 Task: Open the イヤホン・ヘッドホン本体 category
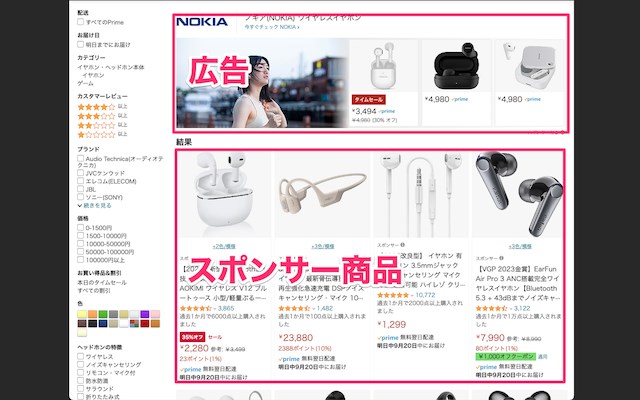click(111, 67)
